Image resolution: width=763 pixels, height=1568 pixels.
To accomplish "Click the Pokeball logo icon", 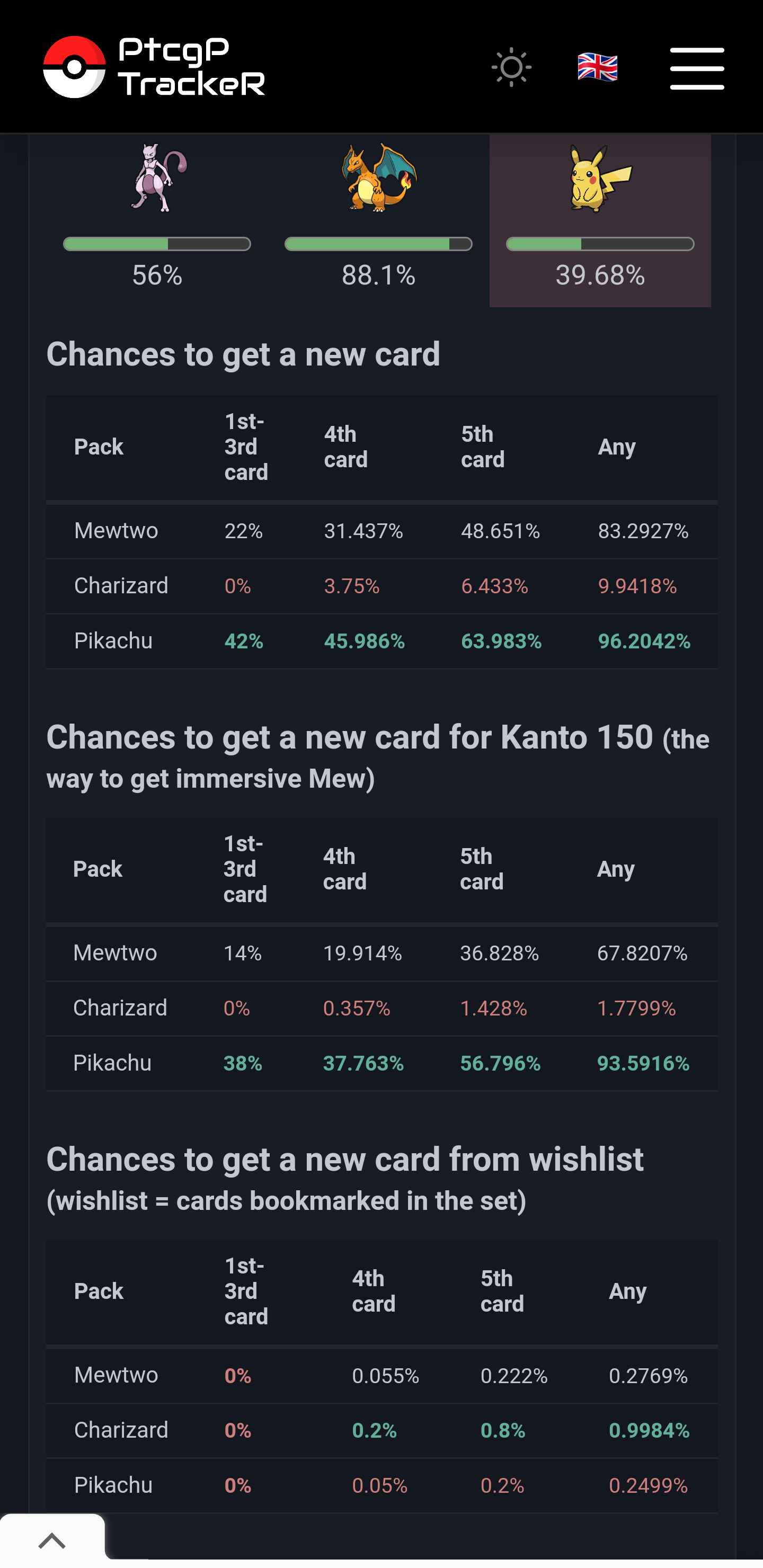I will (74, 67).
